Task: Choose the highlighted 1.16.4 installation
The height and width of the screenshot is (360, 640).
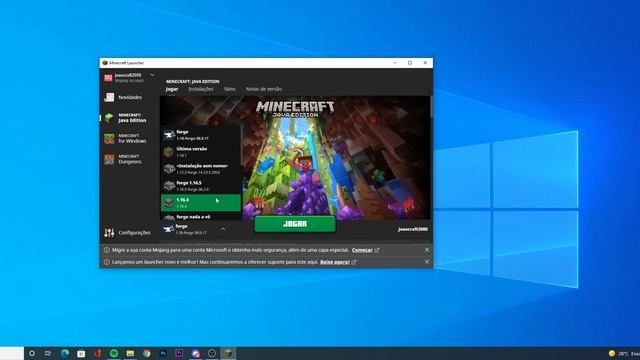Action: point(201,203)
